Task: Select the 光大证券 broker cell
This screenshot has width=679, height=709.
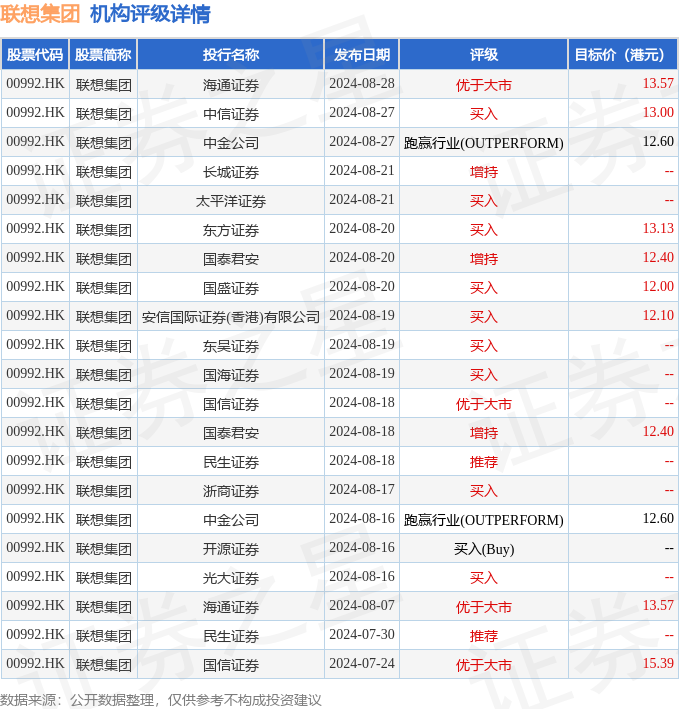Action: (231, 577)
